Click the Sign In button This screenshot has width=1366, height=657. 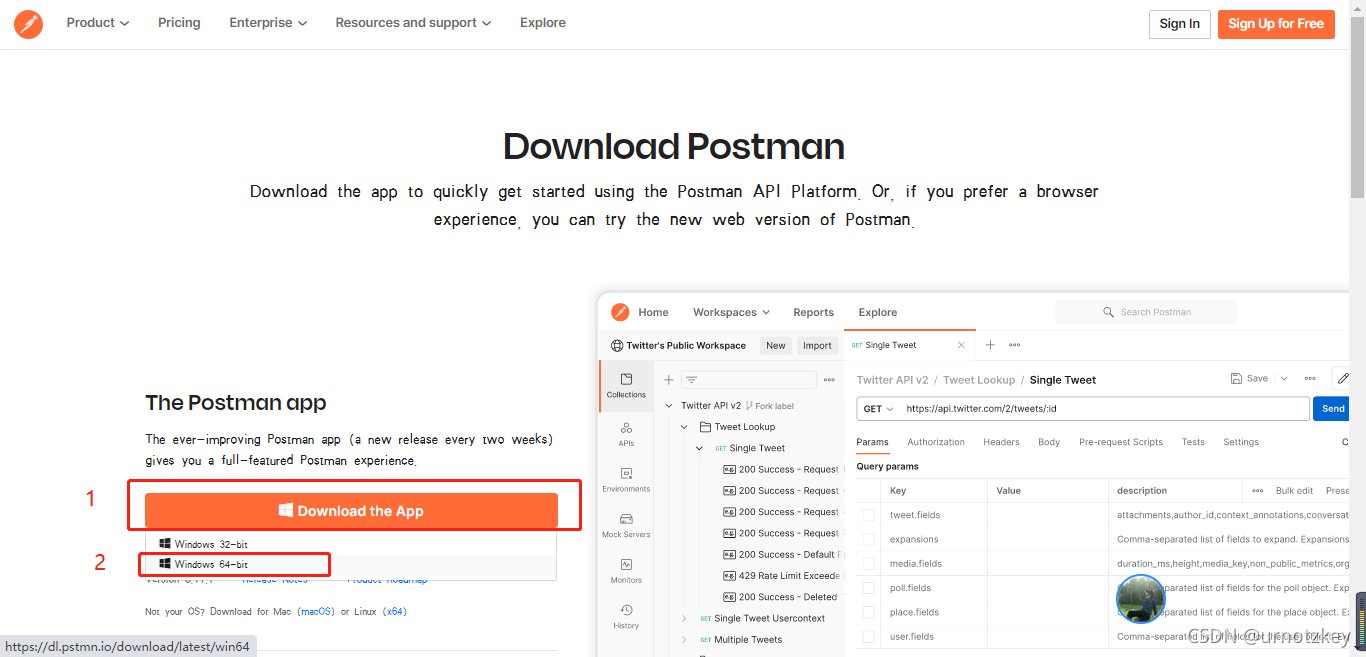coord(1180,24)
